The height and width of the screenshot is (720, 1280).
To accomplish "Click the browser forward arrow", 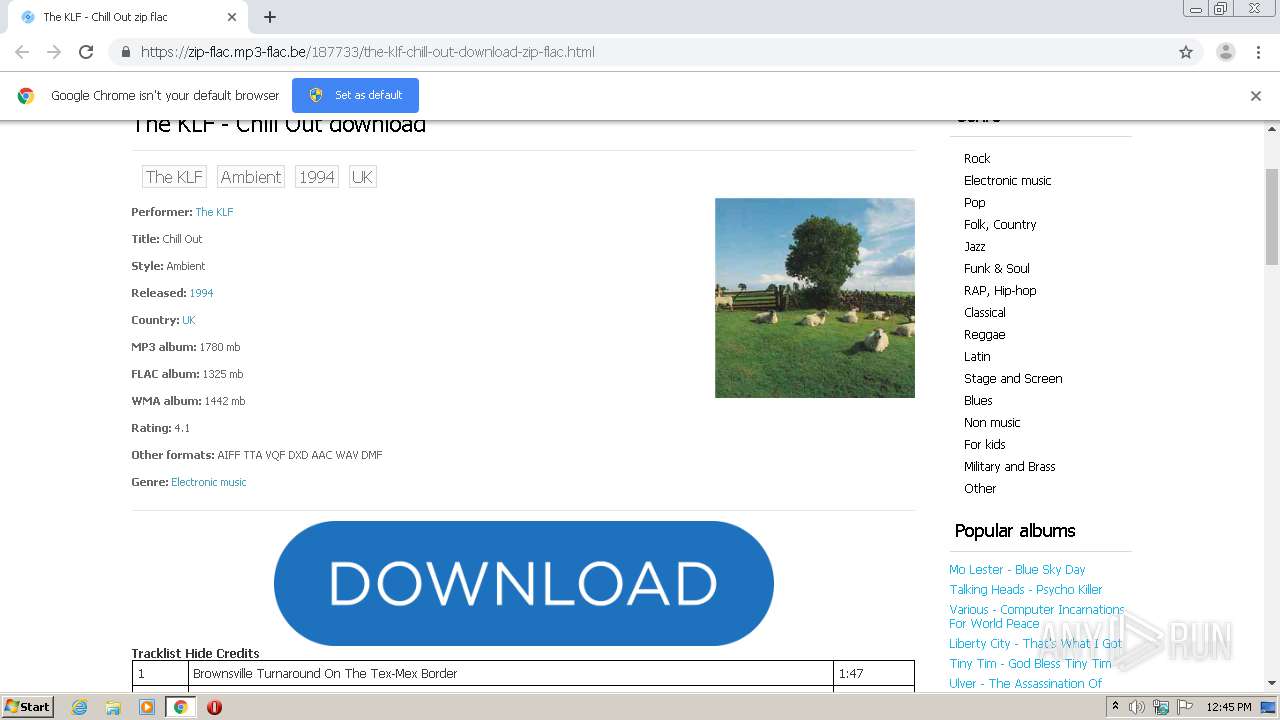I will tap(54, 52).
